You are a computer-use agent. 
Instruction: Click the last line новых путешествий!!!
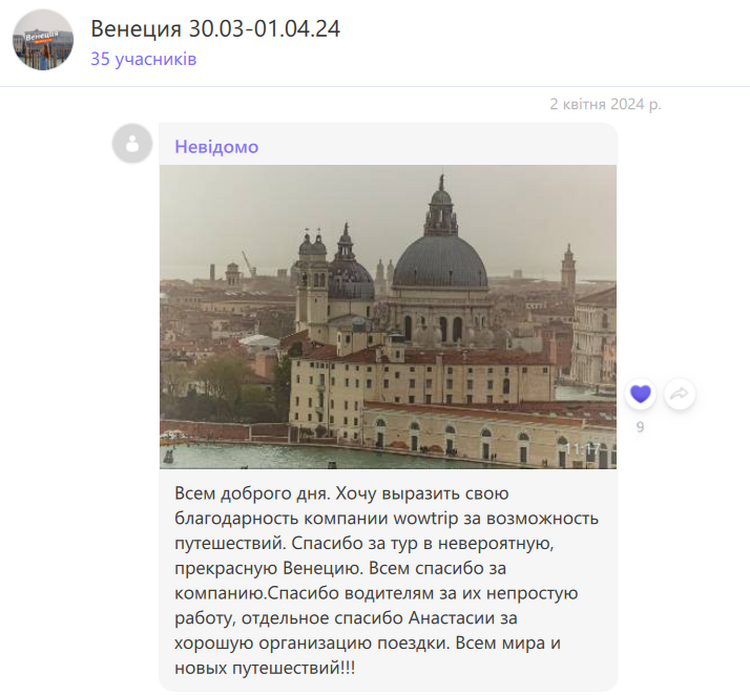(x=265, y=668)
